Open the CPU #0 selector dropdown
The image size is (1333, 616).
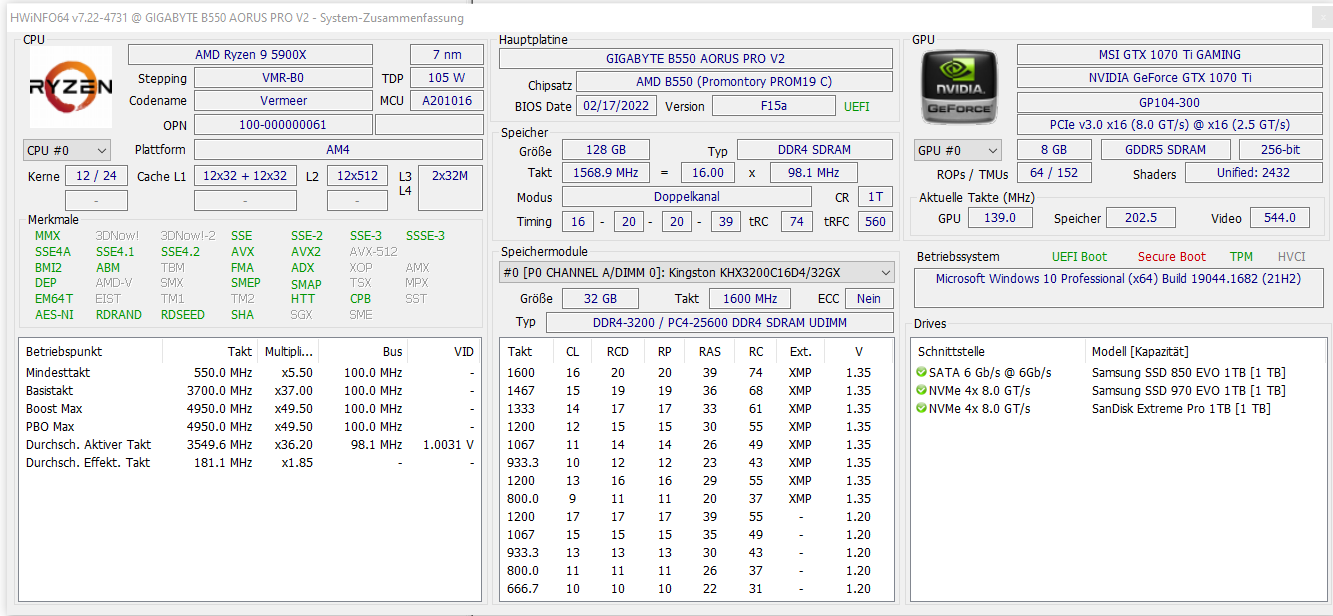(x=67, y=150)
